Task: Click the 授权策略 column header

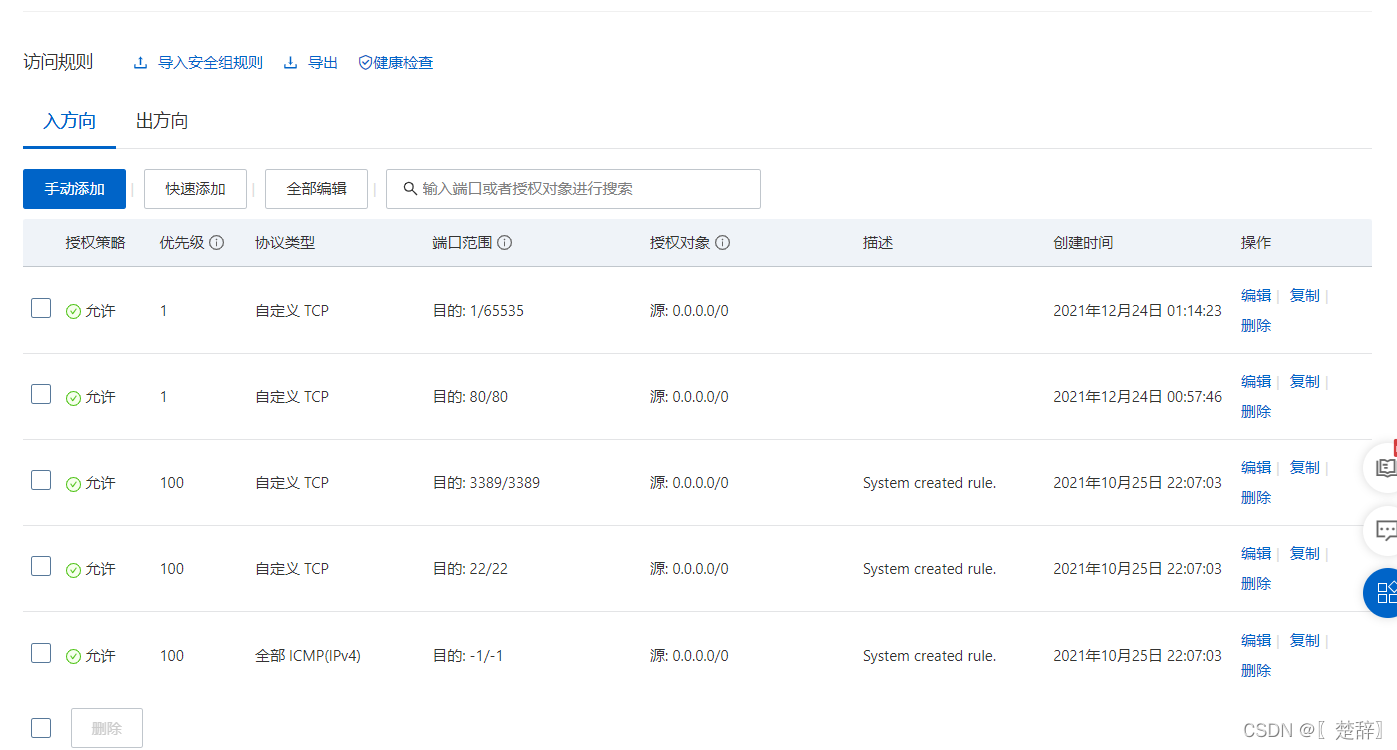Action: [96, 243]
